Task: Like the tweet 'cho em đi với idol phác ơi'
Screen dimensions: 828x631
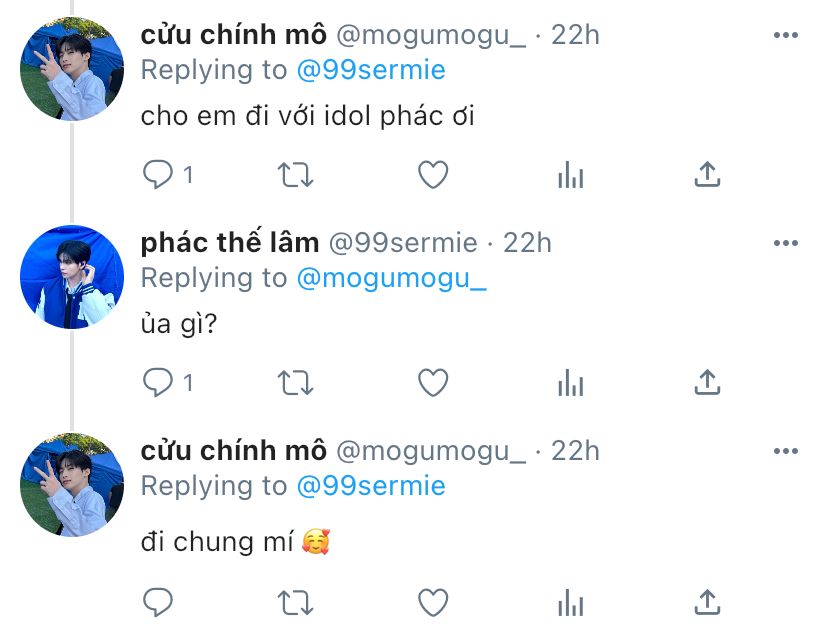Action: (433, 174)
